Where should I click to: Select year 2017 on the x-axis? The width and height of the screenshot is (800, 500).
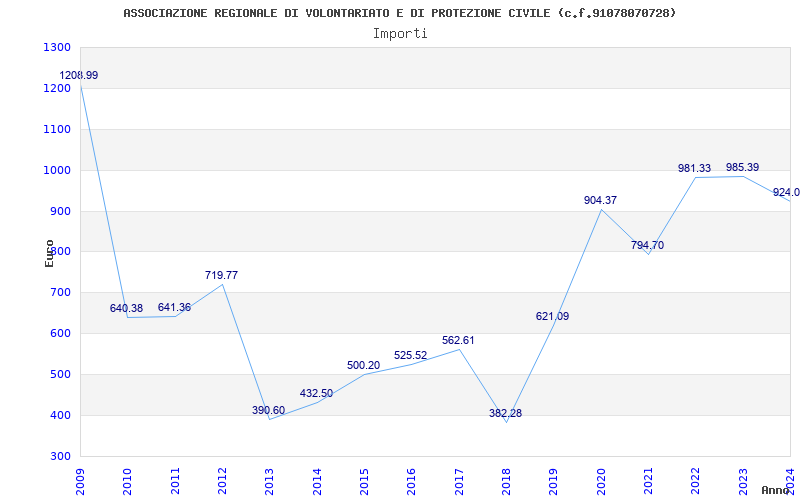[x=459, y=482]
